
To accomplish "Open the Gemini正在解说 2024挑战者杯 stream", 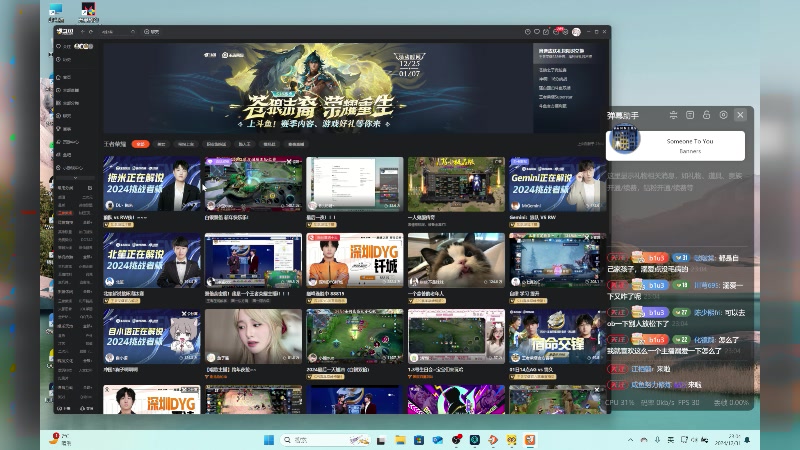I will click(557, 184).
